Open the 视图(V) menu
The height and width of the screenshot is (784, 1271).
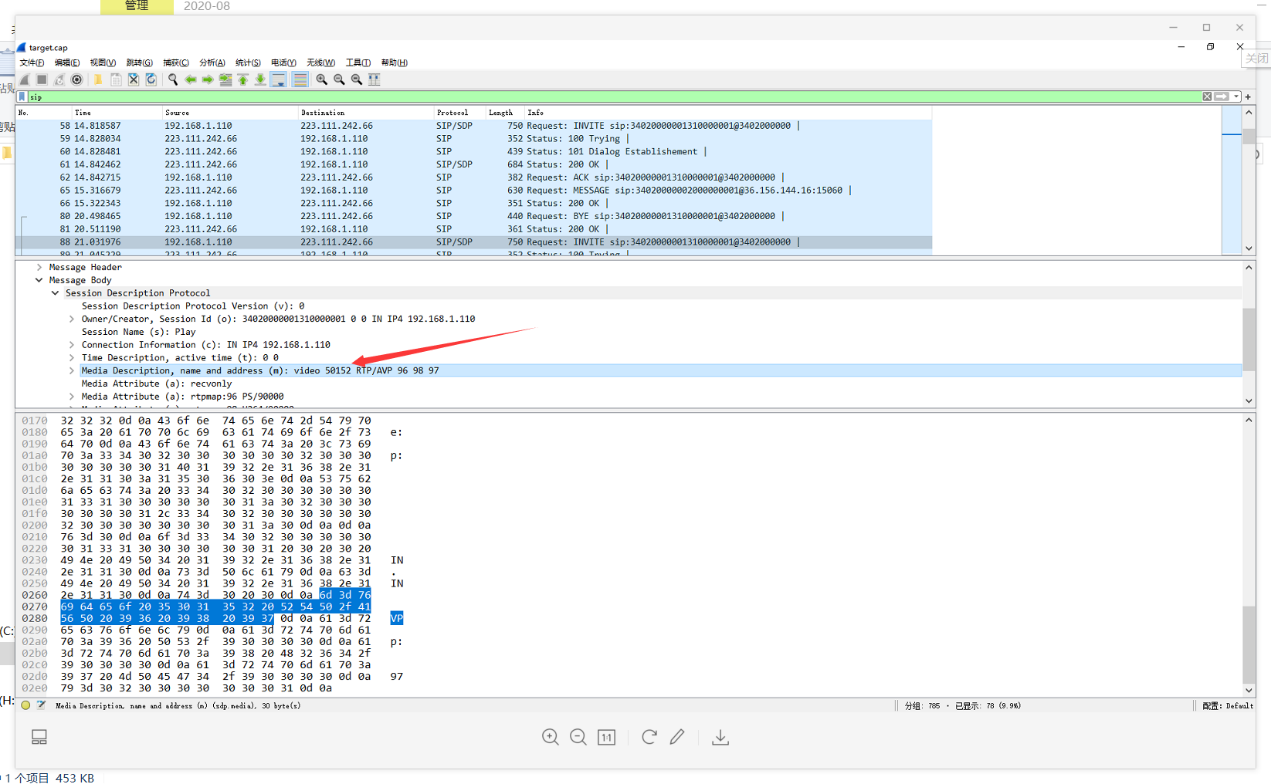(x=103, y=63)
